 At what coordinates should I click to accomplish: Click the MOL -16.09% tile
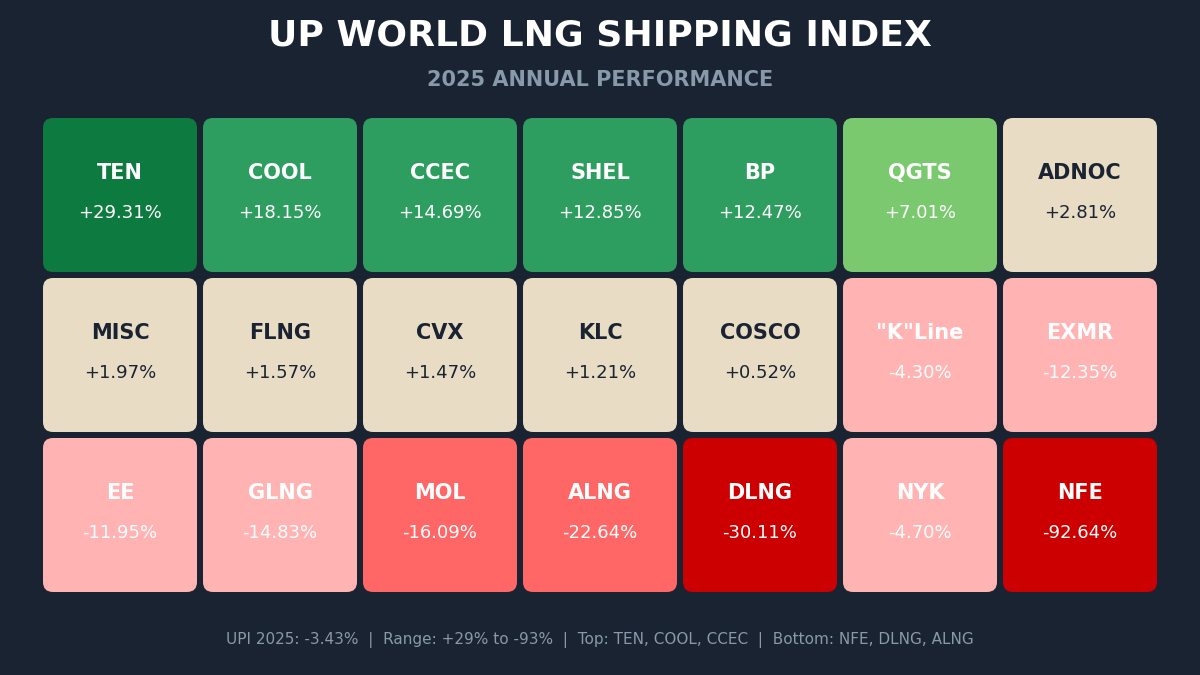[440, 515]
